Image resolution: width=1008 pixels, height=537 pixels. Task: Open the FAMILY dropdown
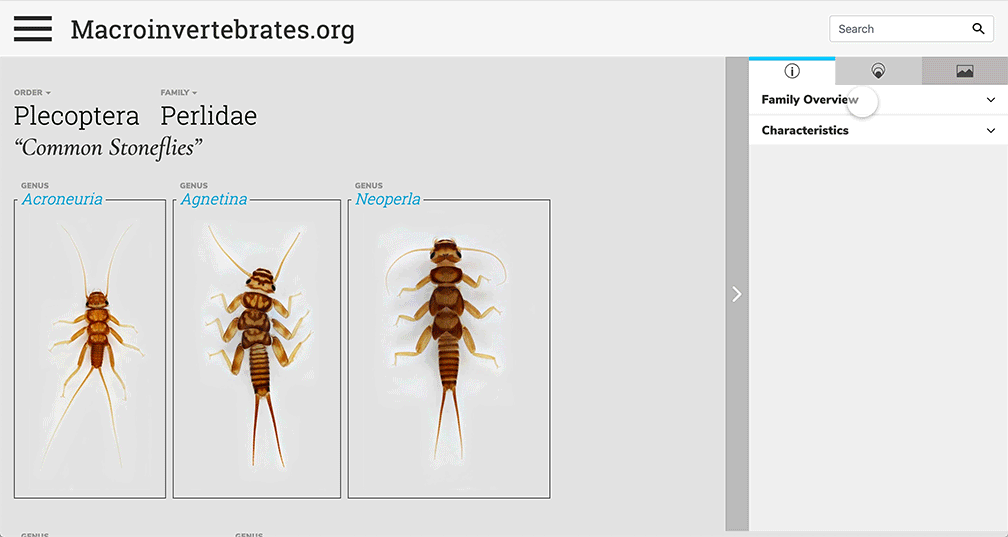click(179, 93)
